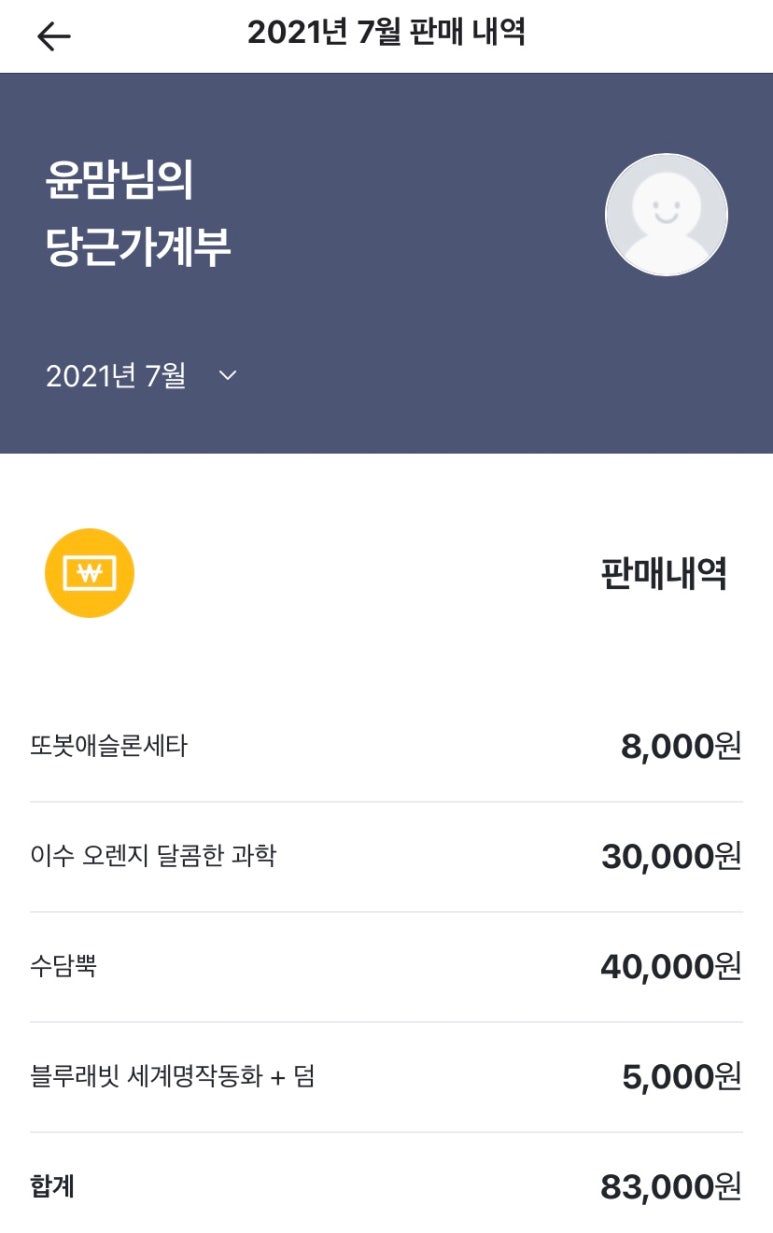
Task: Open the 이수 오렌지 달콤한 과학 item
Action: coord(153,856)
